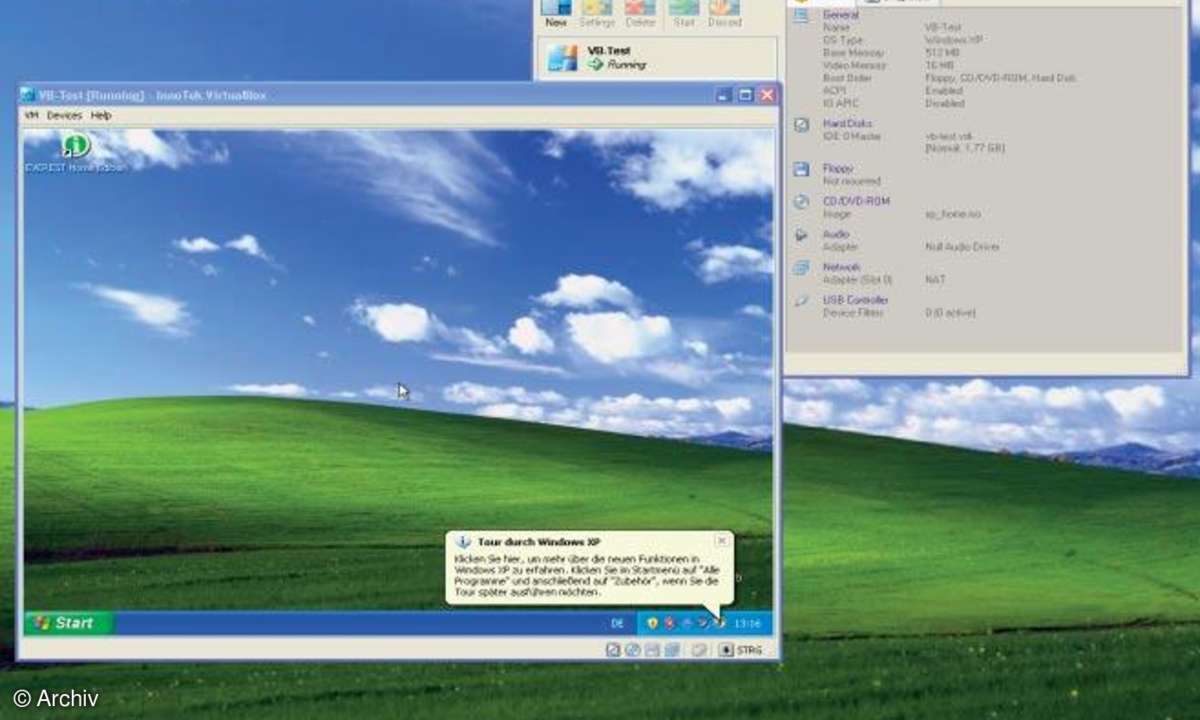Click the Audio section icon
This screenshot has height=720, width=1200.
pos(801,235)
